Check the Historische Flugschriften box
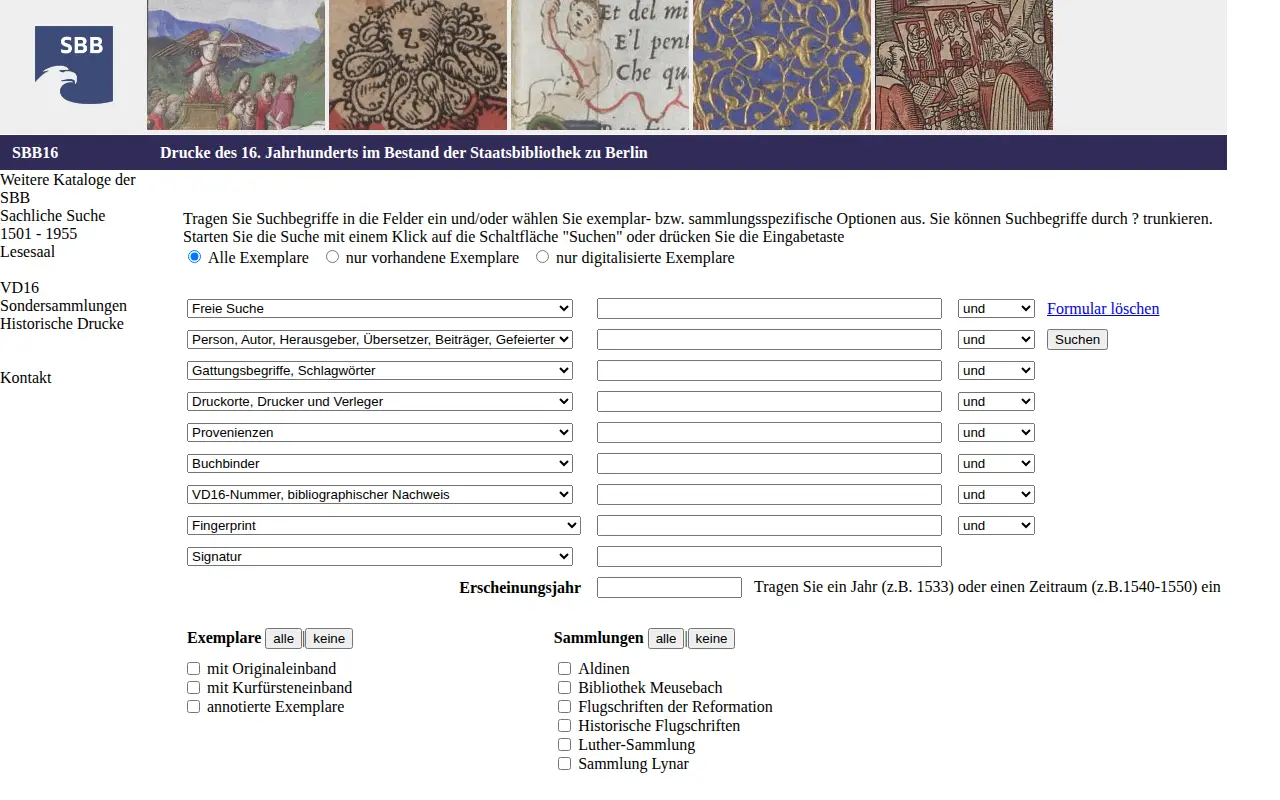Screen dimensions: 1280x800 [565, 726]
